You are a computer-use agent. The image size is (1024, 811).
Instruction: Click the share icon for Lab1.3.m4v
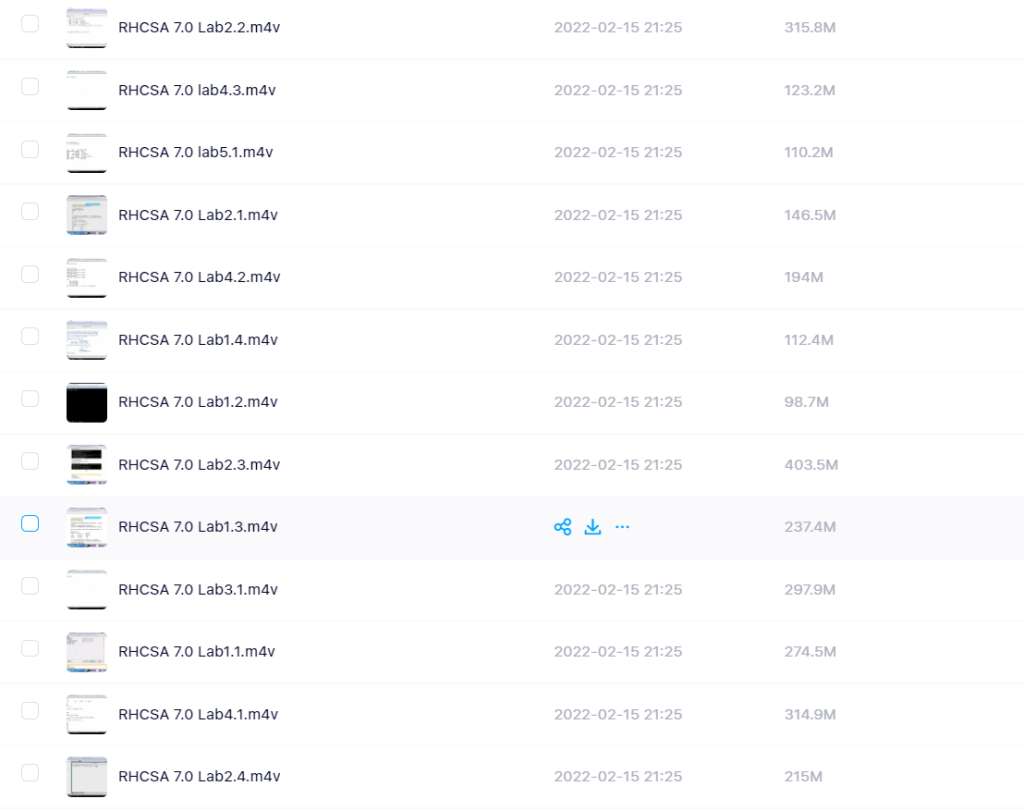562,527
